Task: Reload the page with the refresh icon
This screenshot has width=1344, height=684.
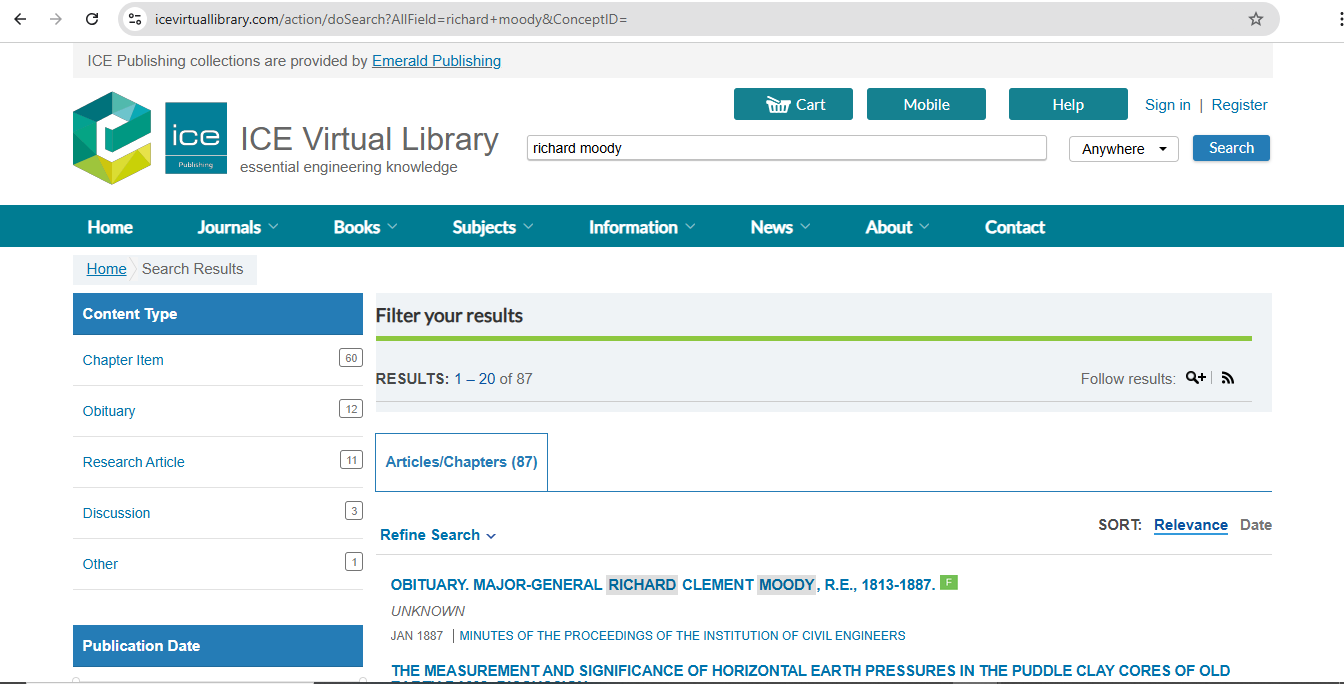Action: (92, 19)
